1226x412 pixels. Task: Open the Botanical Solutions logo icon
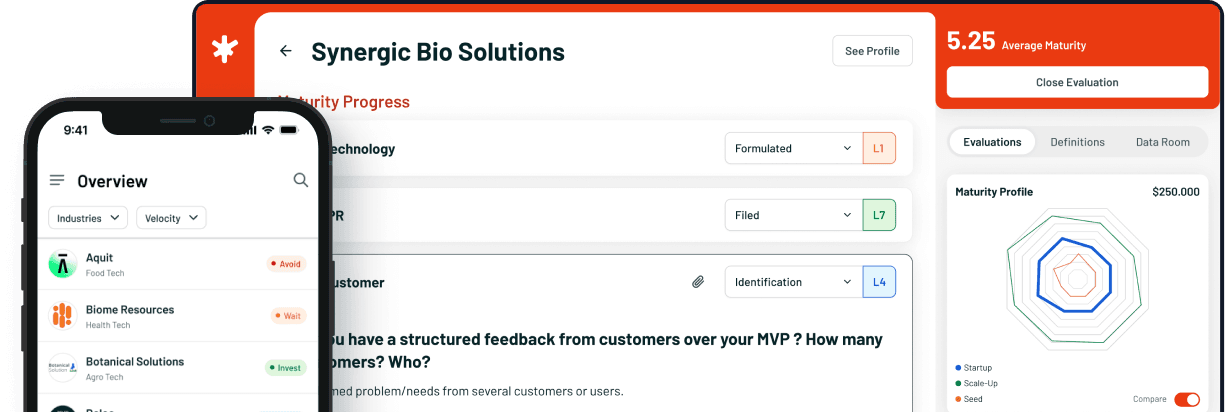coord(63,367)
